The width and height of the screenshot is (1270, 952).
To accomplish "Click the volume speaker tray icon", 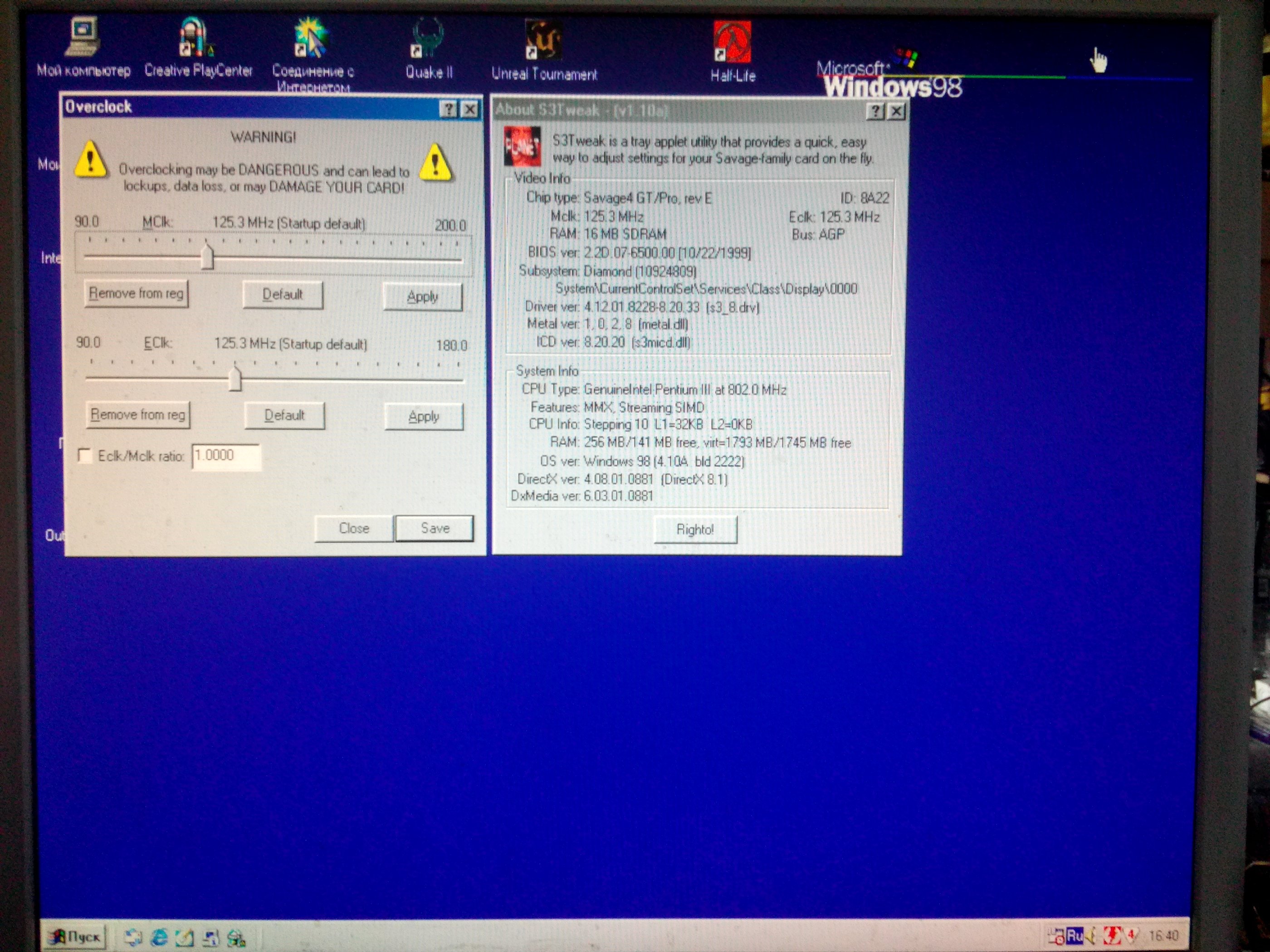I will (x=1091, y=936).
